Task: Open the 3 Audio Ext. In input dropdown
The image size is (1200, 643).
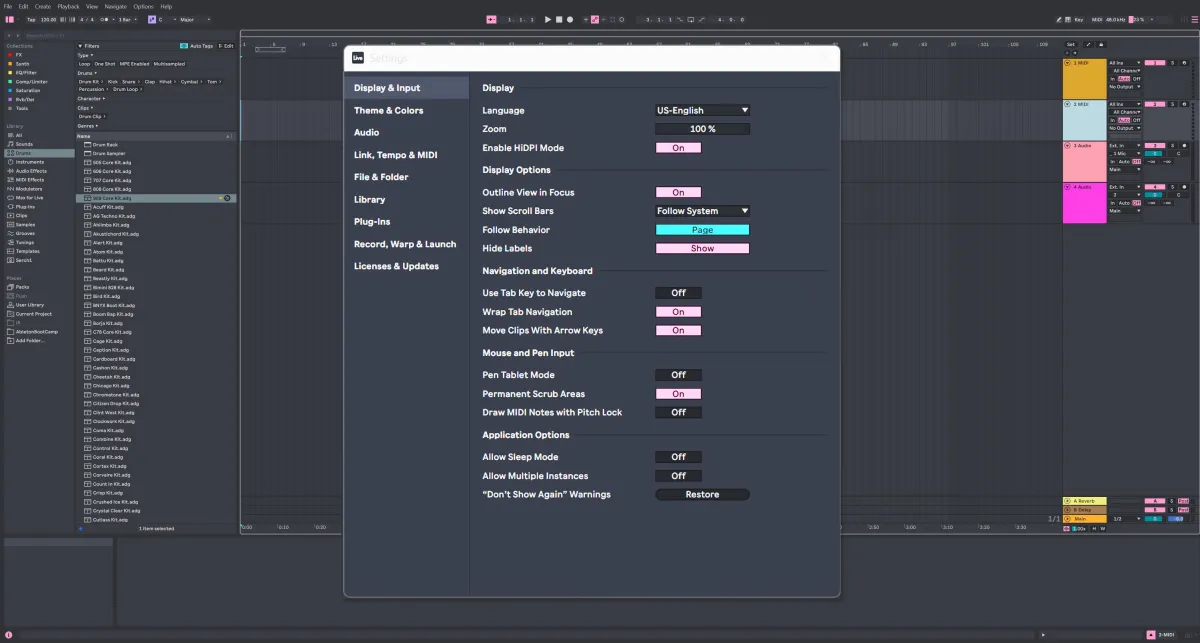Action: [x=1124, y=146]
